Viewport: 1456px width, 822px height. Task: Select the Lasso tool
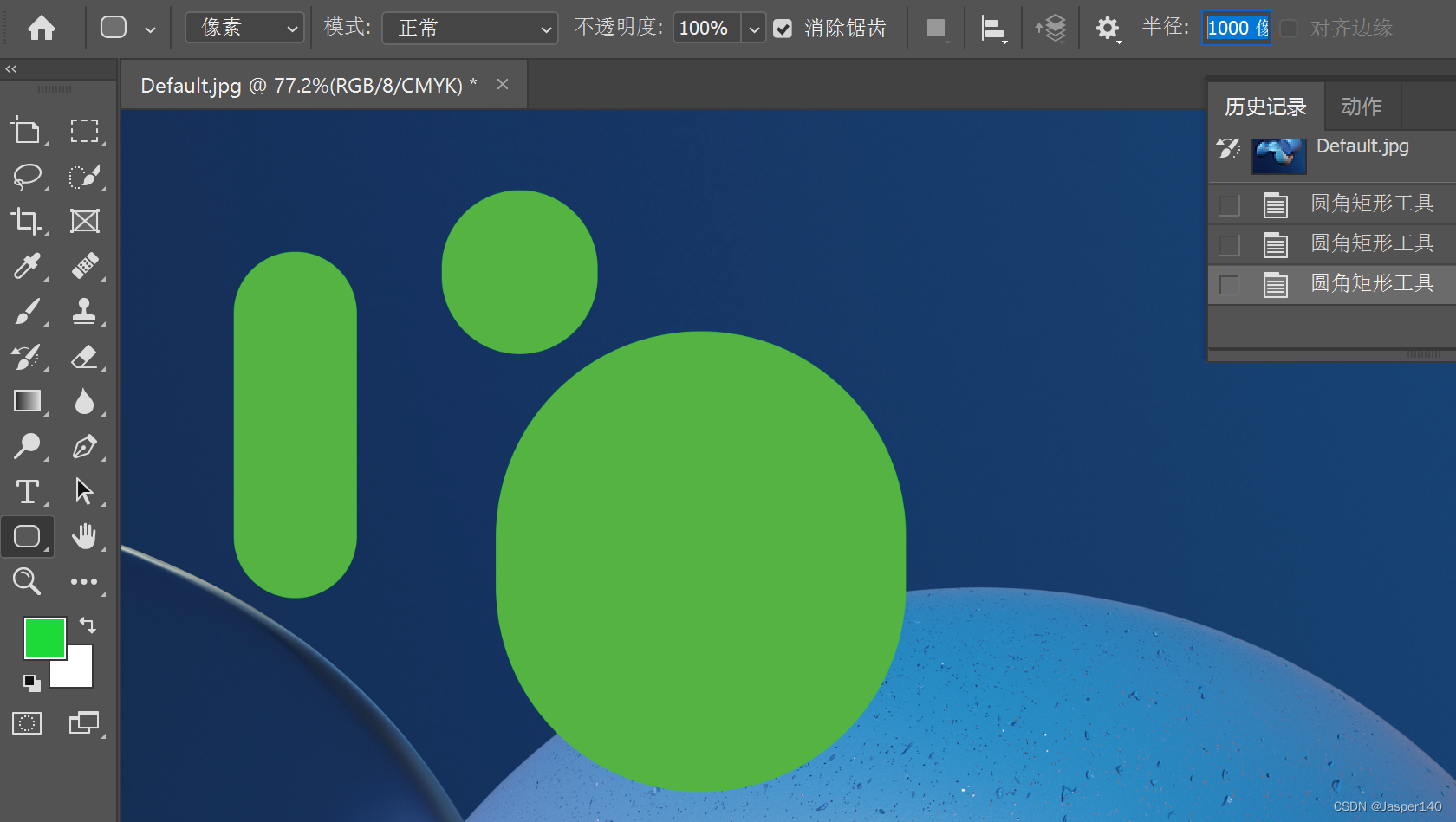pyautogui.click(x=27, y=177)
